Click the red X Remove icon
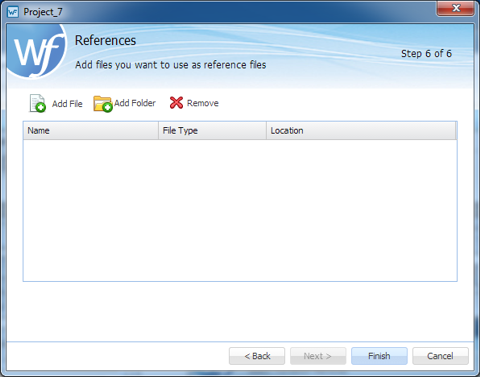Image resolution: width=480 pixels, height=377 pixels. click(x=176, y=103)
